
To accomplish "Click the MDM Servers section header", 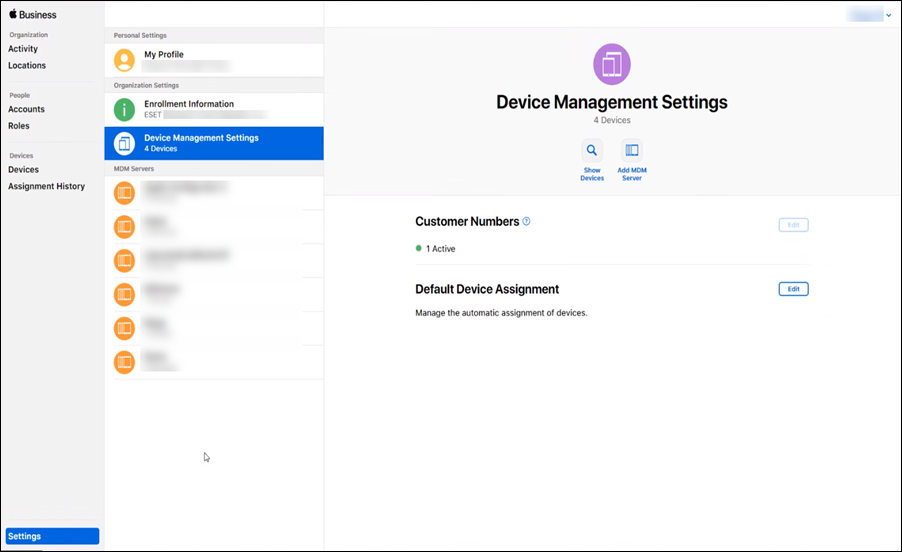I will pos(133,169).
